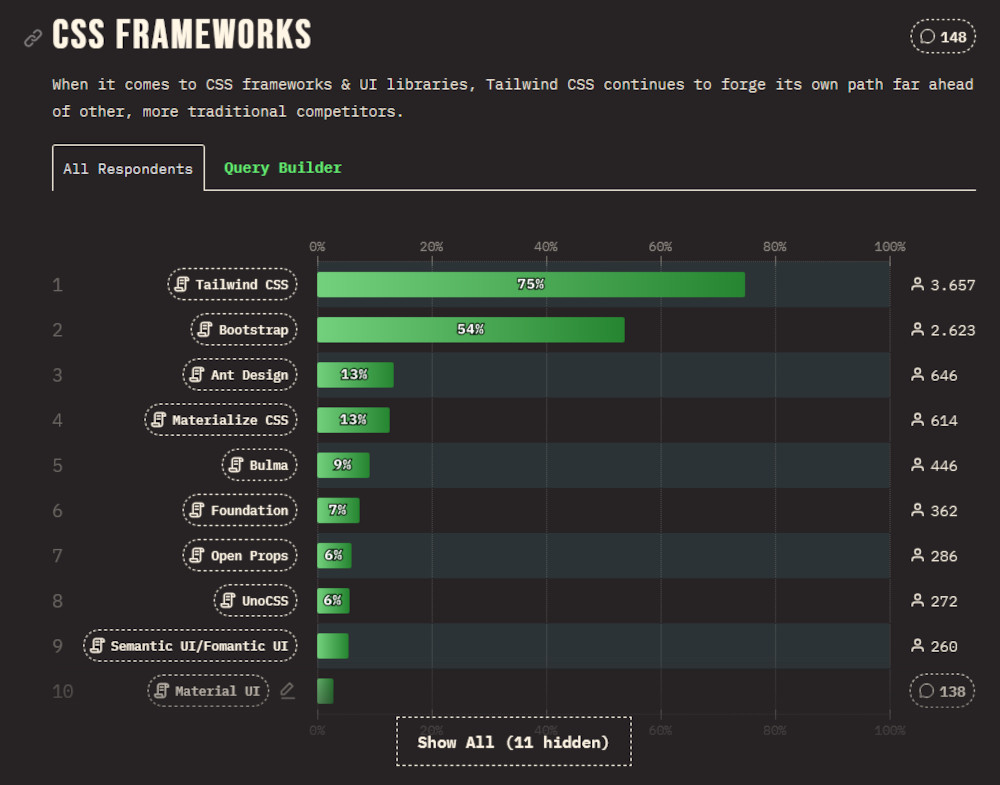This screenshot has height=785, width=1000.
Task: Open the Ant Design item
Action: [240, 375]
